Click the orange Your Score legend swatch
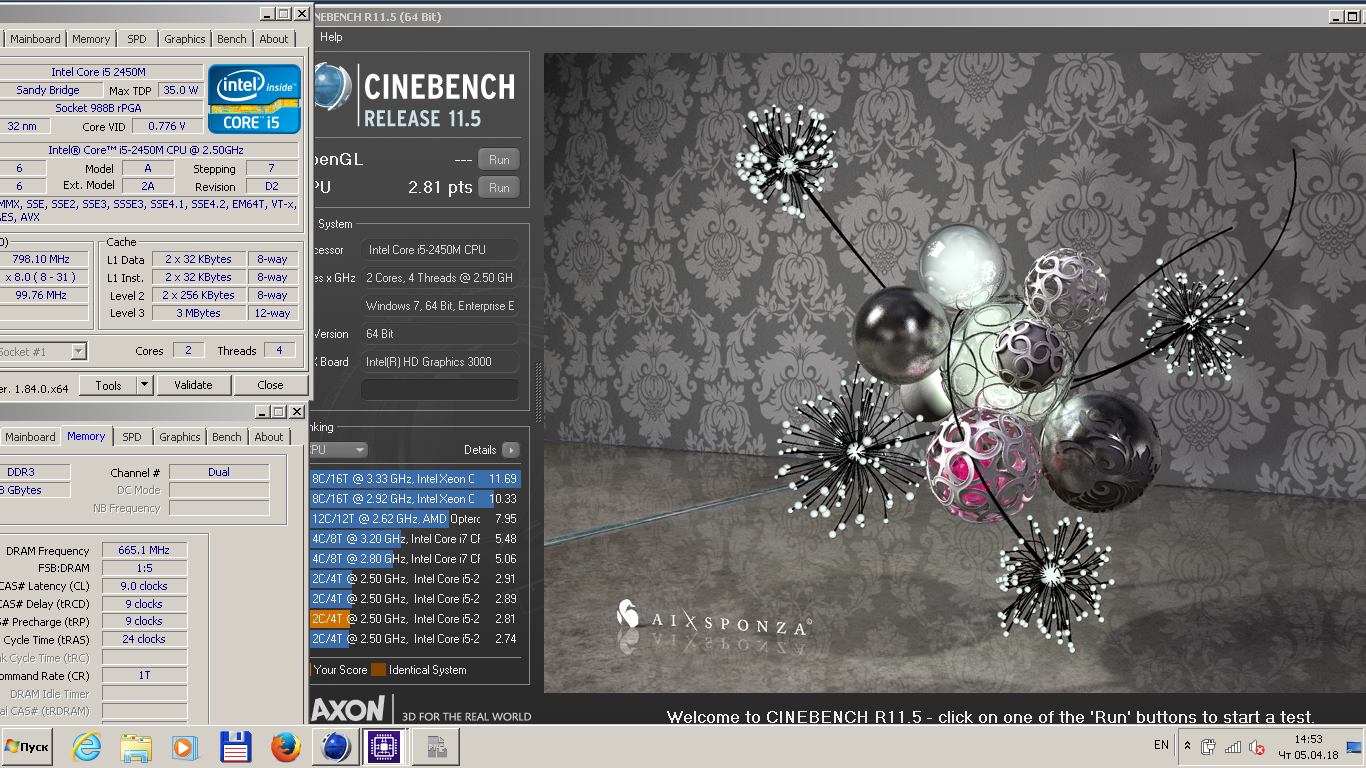 pos(311,670)
